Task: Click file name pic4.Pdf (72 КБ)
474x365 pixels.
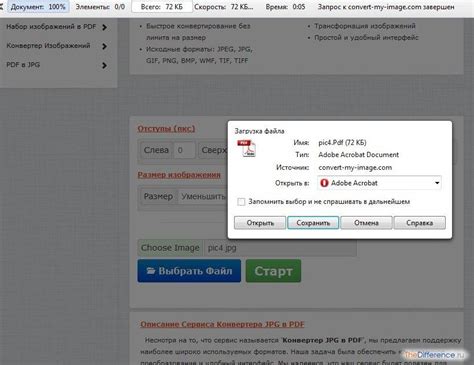Action: click(342, 143)
